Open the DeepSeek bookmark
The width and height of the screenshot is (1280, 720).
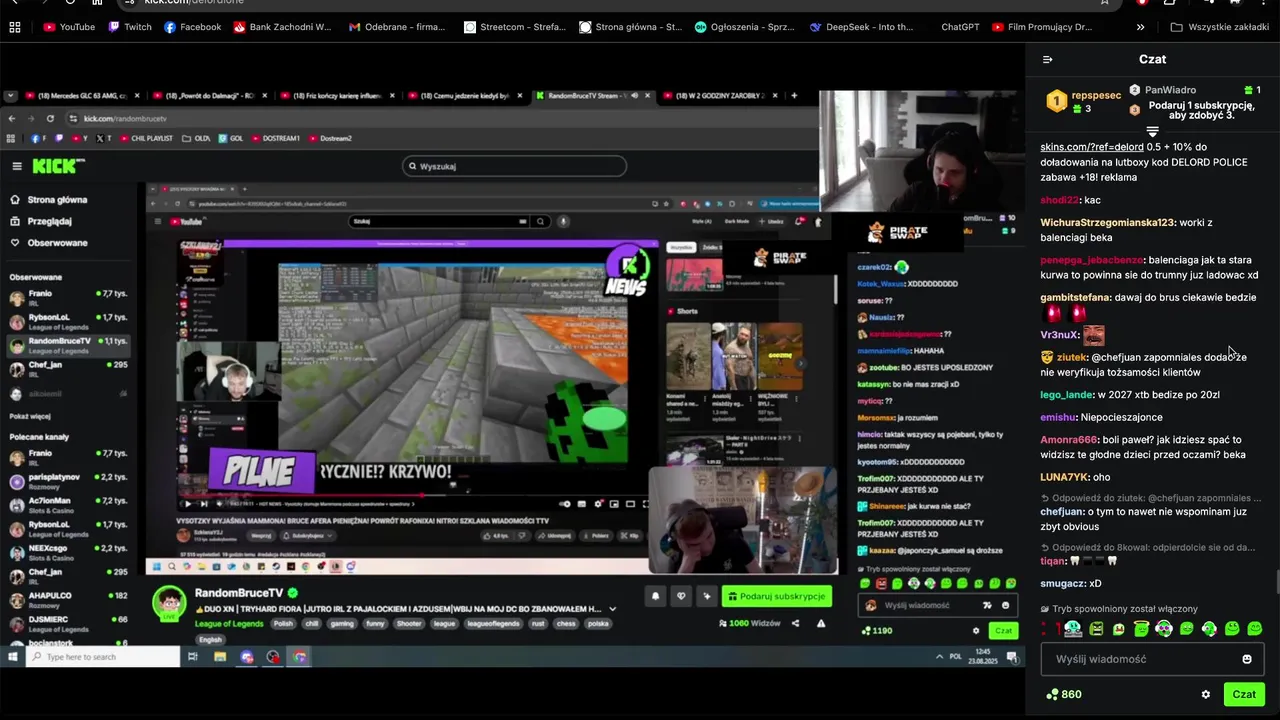coord(861,27)
